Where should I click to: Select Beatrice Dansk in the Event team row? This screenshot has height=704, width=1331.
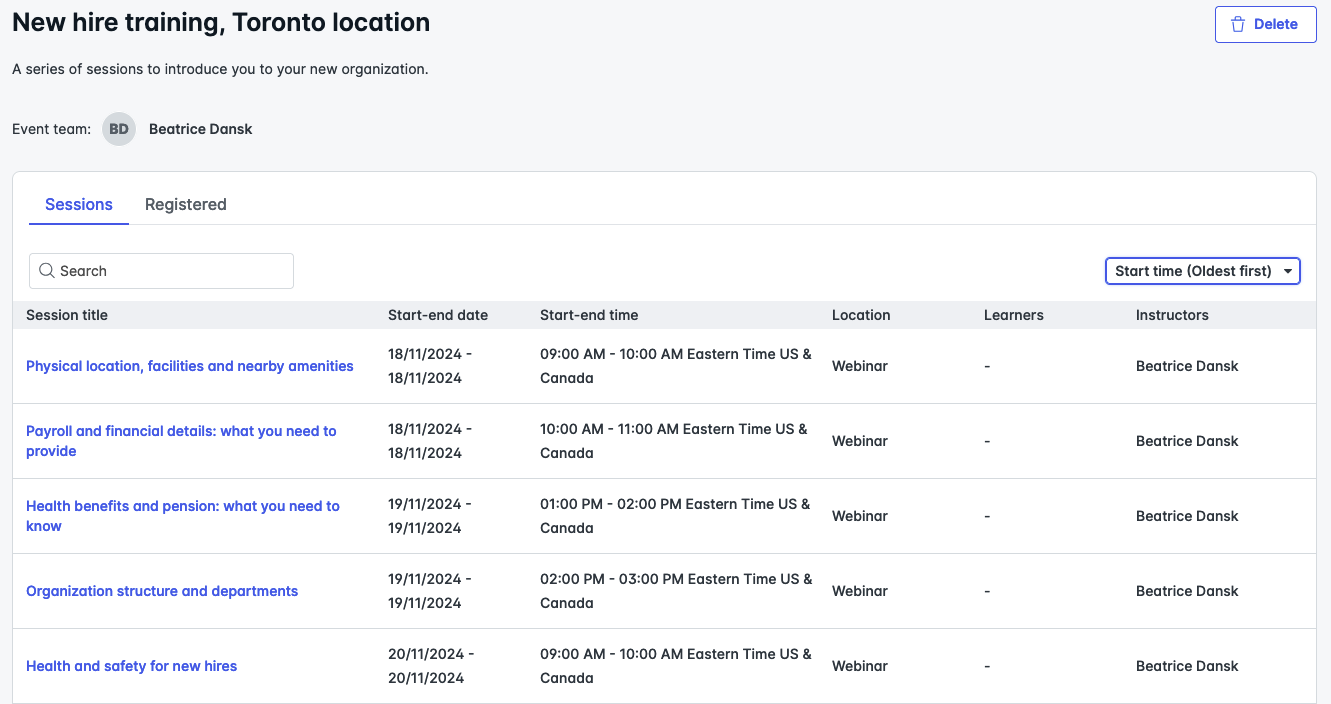[200, 128]
